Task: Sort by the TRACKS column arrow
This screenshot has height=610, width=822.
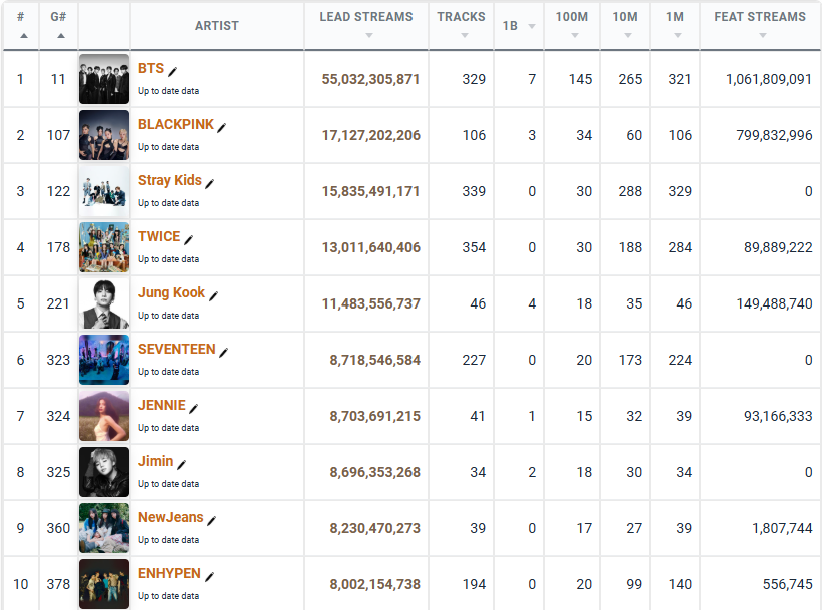Action: coord(464,35)
